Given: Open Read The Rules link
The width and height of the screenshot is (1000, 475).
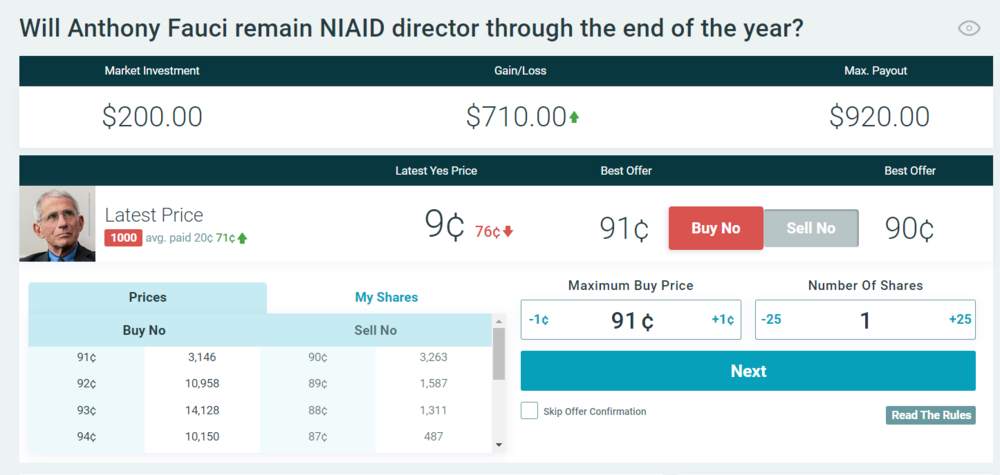Looking at the screenshot, I should click(930, 415).
